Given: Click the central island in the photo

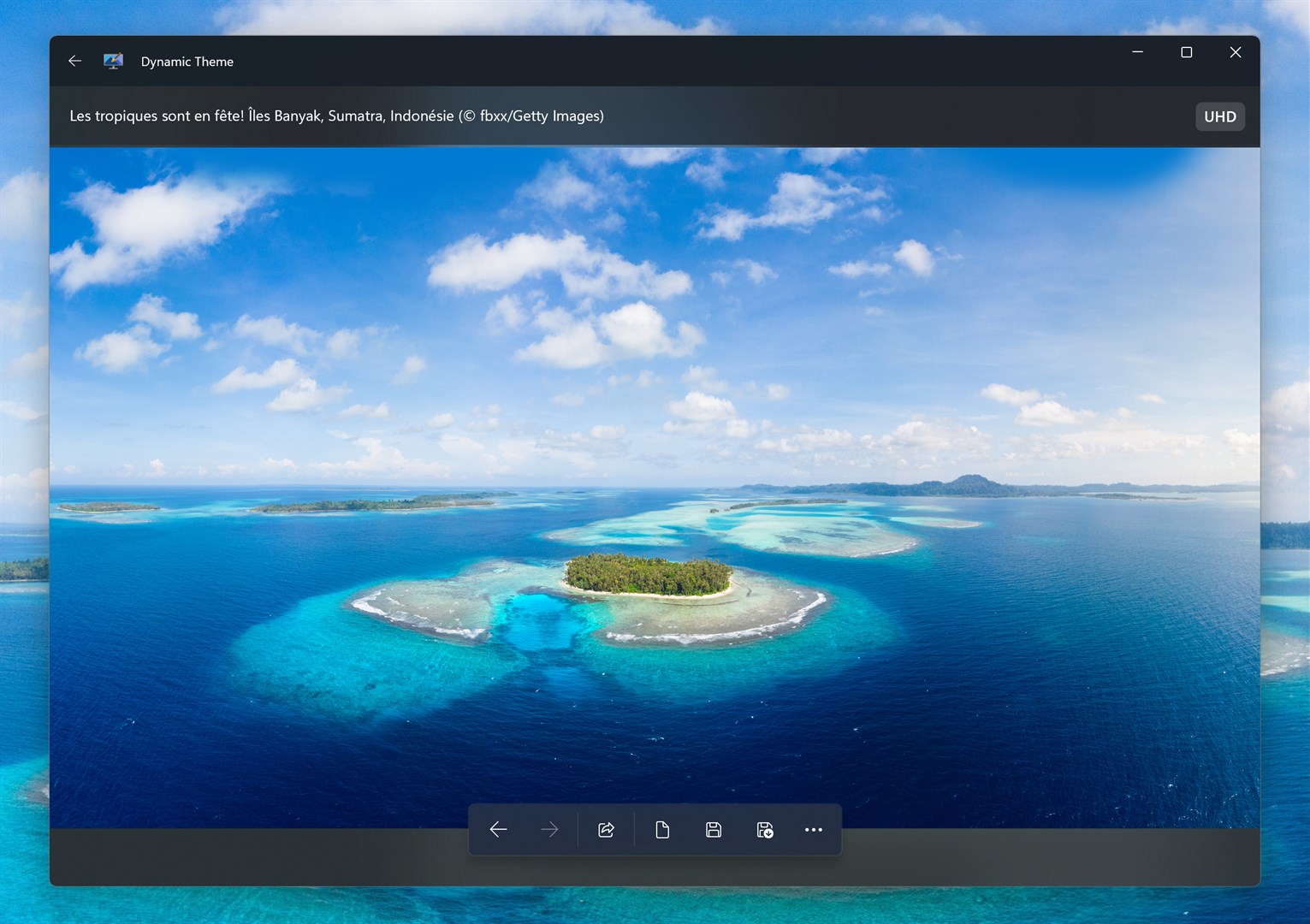Looking at the screenshot, I should pyautogui.click(x=646, y=573).
